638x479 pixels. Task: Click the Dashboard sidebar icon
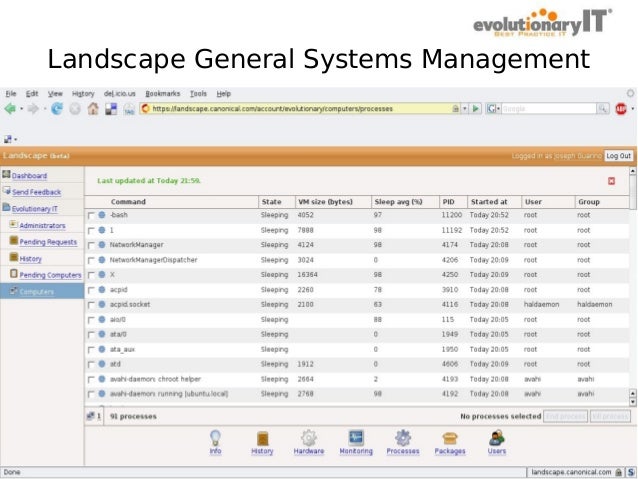point(6,175)
